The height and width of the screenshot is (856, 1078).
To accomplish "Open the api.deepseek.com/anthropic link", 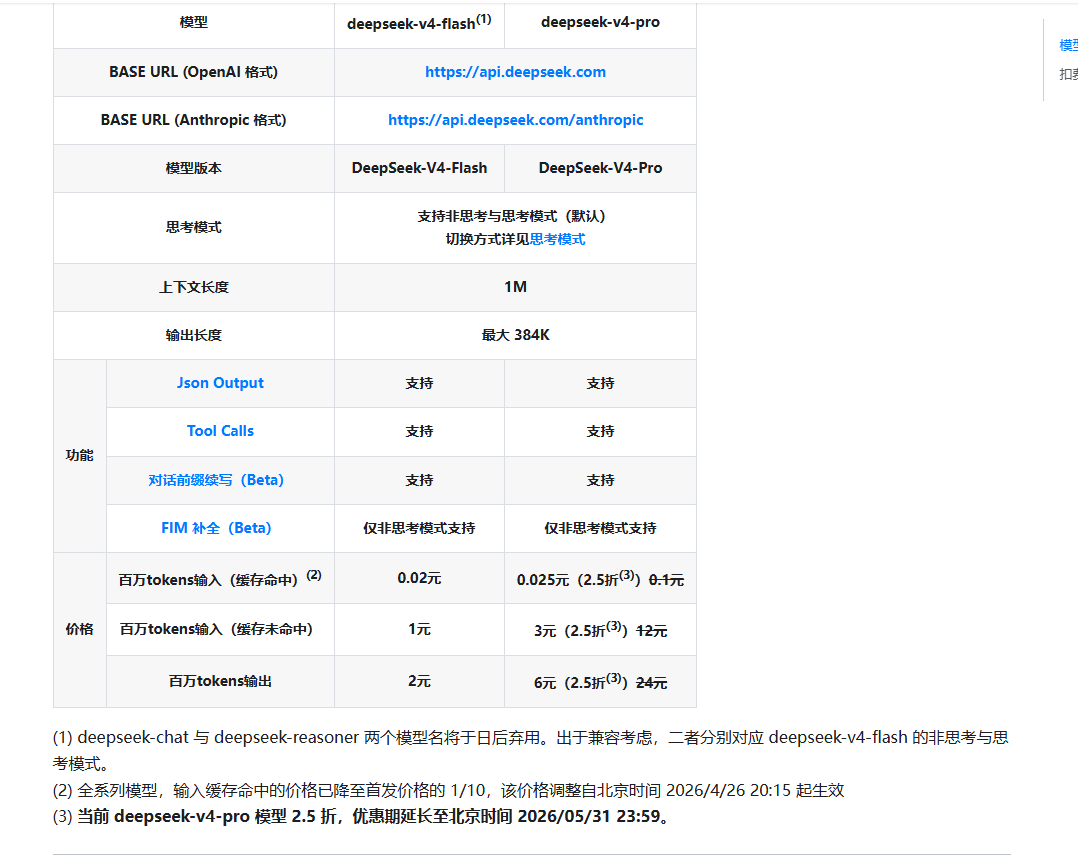I will click(x=515, y=120).
